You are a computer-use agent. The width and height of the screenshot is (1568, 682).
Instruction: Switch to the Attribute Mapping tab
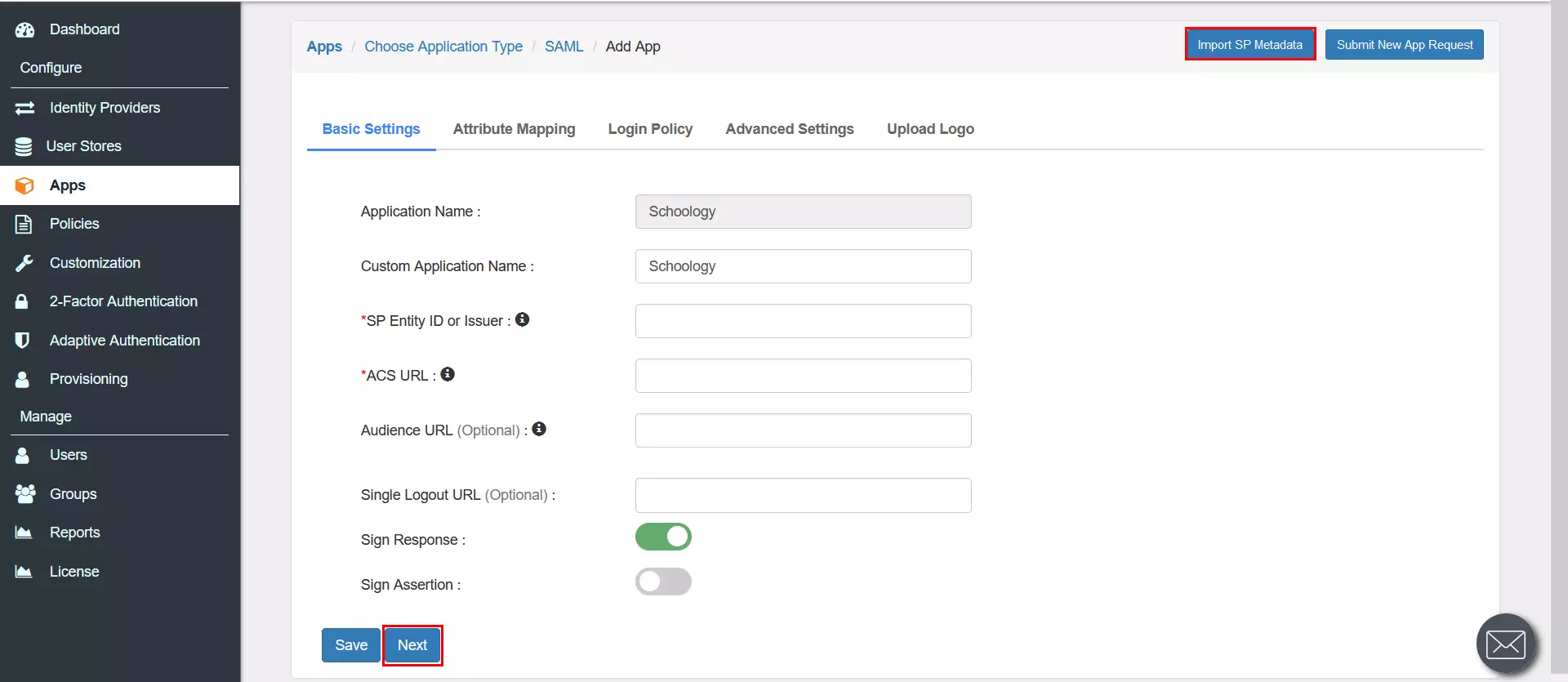(x=514, y=129)
